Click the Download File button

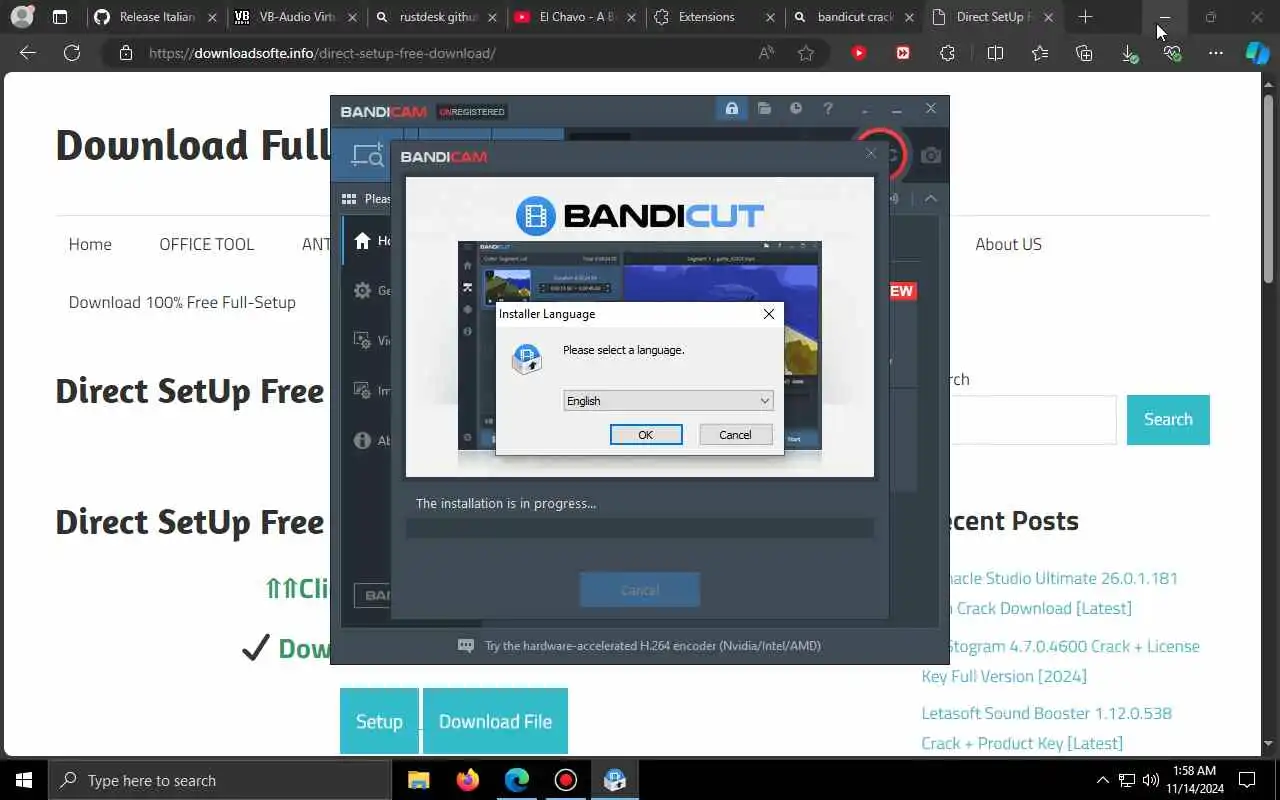[495, 721]
